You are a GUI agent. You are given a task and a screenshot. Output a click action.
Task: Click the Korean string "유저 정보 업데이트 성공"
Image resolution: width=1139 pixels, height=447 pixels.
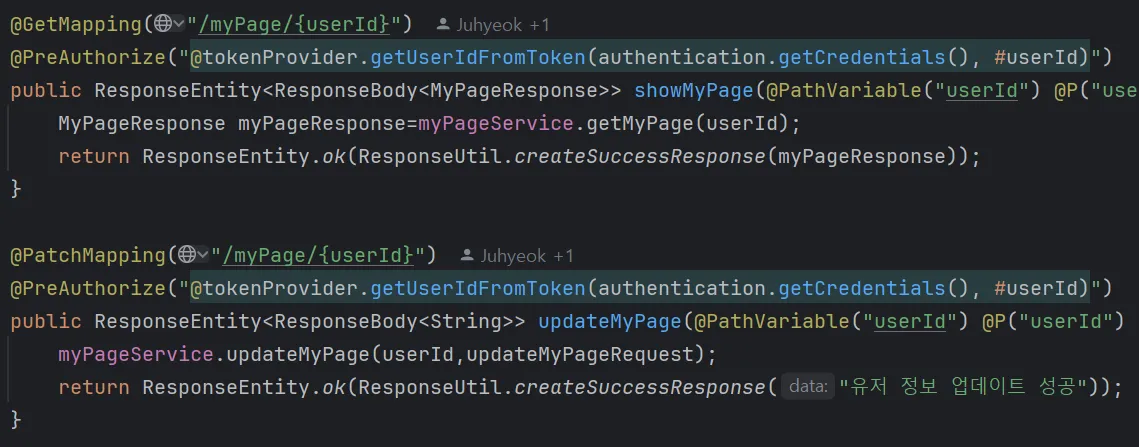[962, 387]
